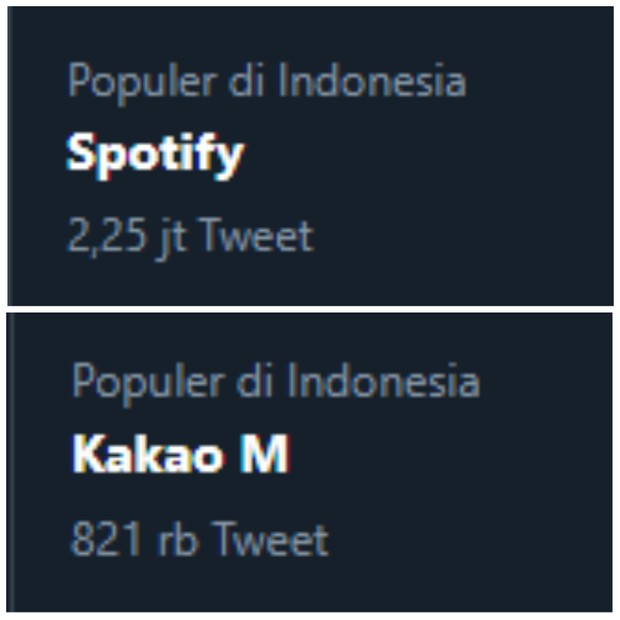Click "Populer di Indonesia" label above Spotify
Screen dimensions: 620x620
267,82
